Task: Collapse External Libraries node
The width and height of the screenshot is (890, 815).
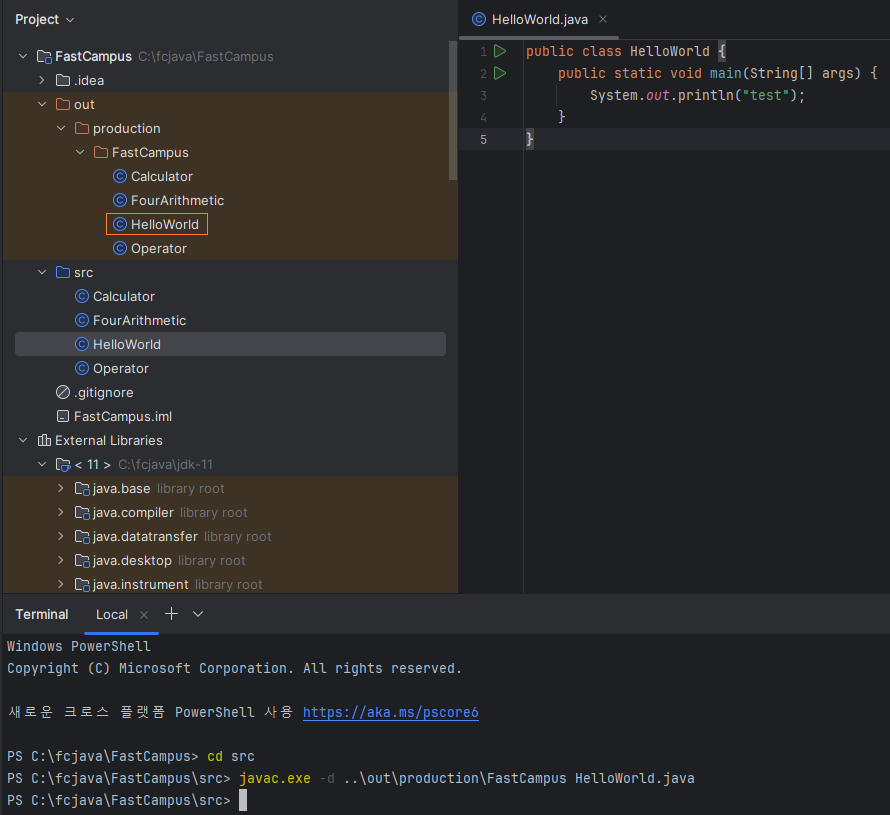Action: (x=23, y=440)
